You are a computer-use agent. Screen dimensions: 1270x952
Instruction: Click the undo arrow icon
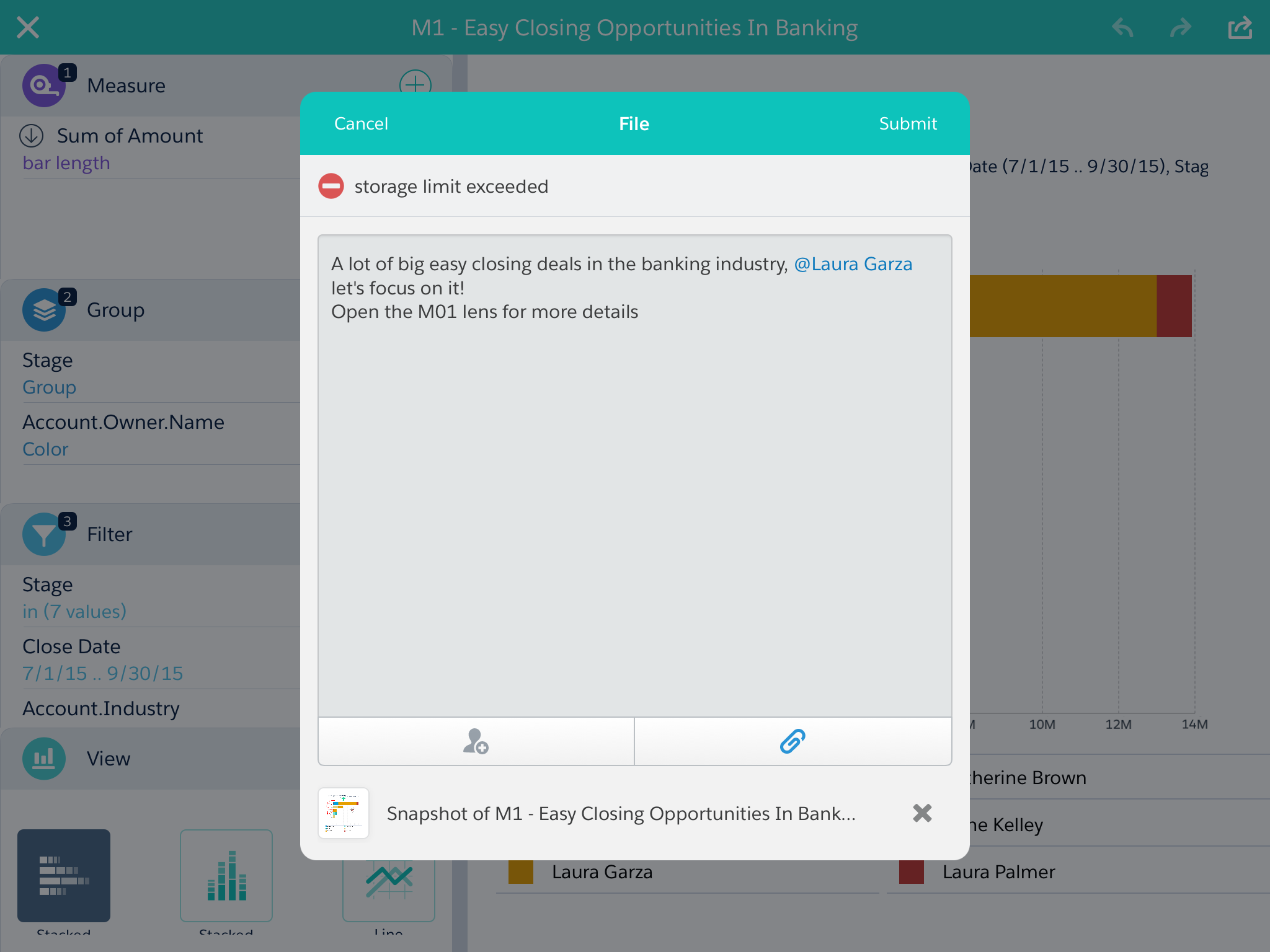1123,27
